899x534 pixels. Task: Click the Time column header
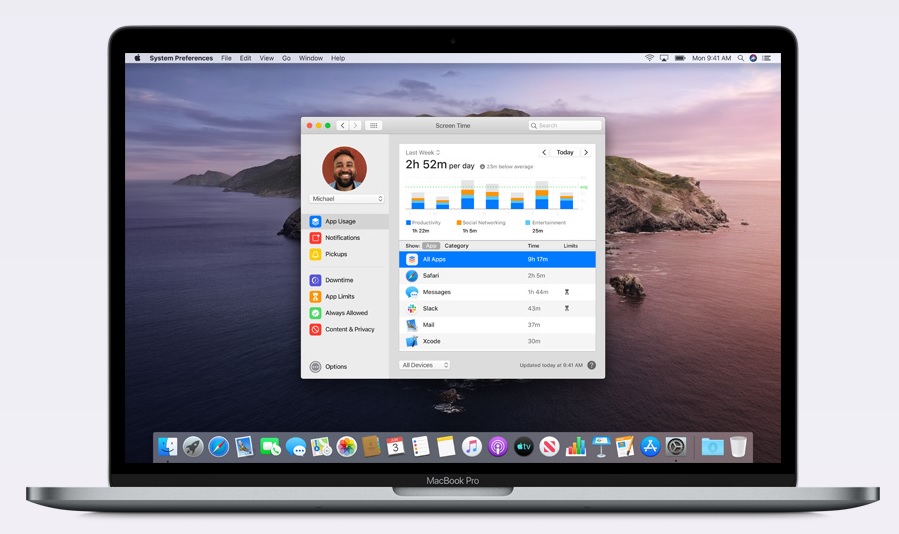tap(533, 245)
